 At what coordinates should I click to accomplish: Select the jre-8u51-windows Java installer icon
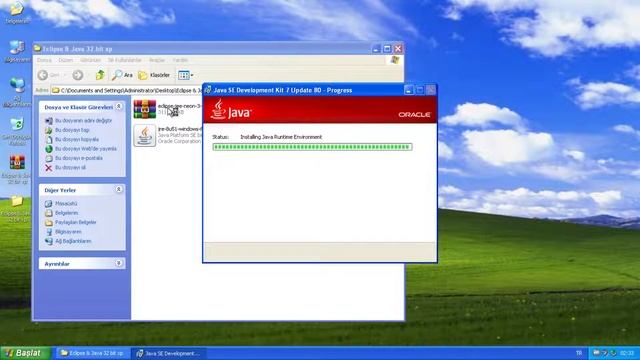(x=144, y=136)
